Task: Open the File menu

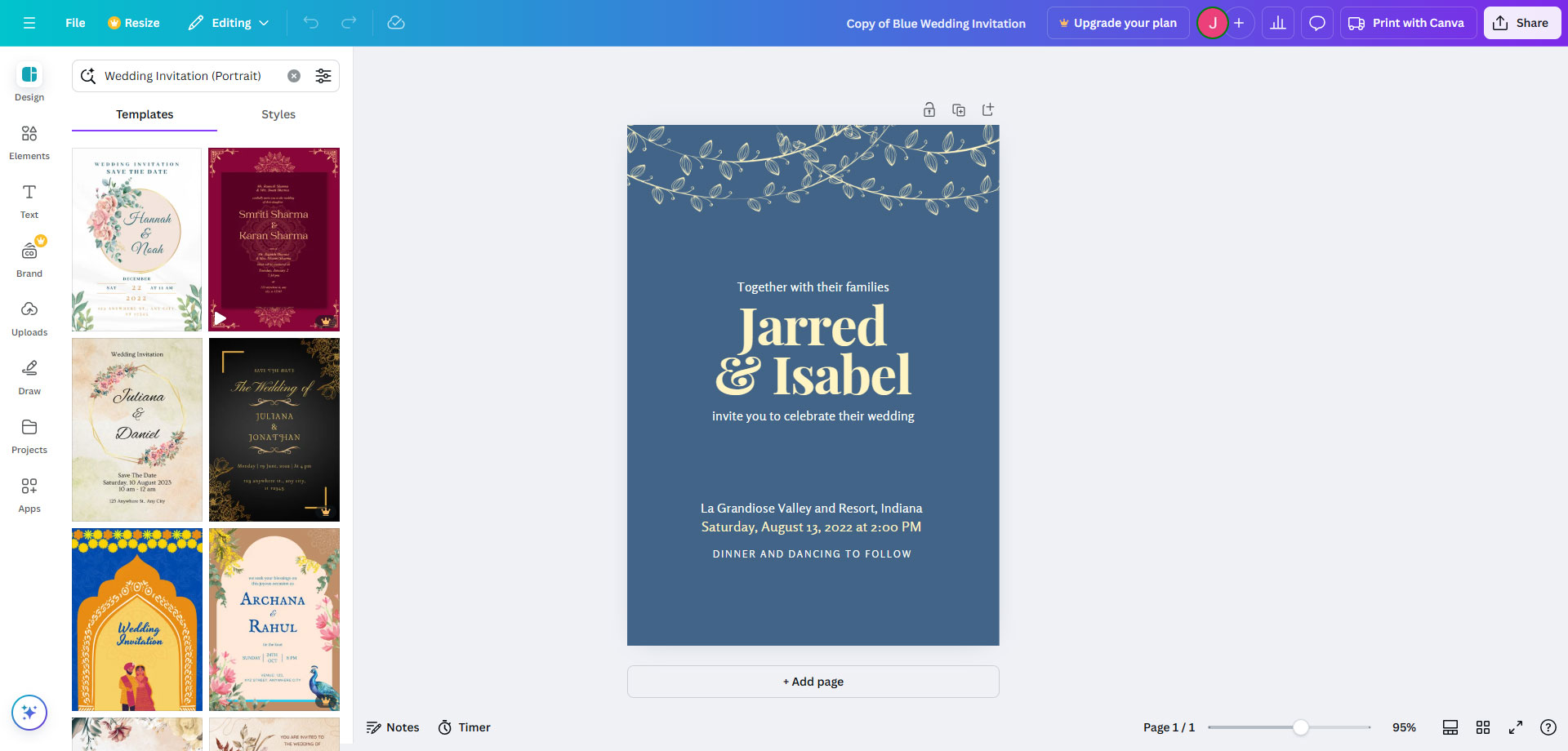Action: tap(75, 23)
